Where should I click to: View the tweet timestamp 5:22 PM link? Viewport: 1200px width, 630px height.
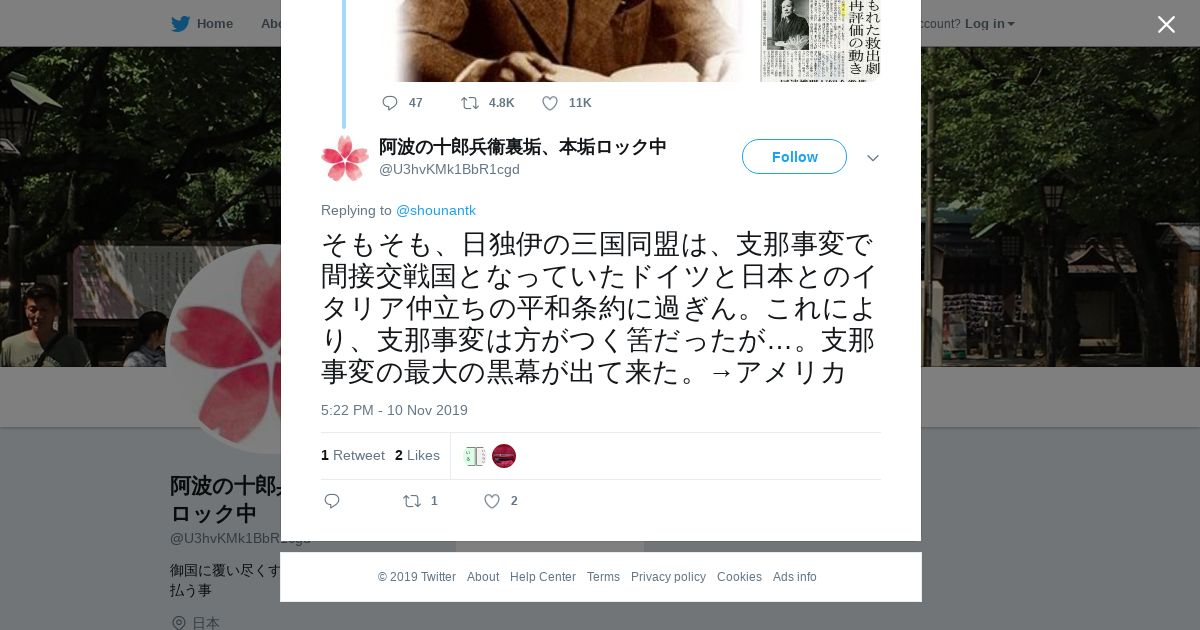[394, 410]
